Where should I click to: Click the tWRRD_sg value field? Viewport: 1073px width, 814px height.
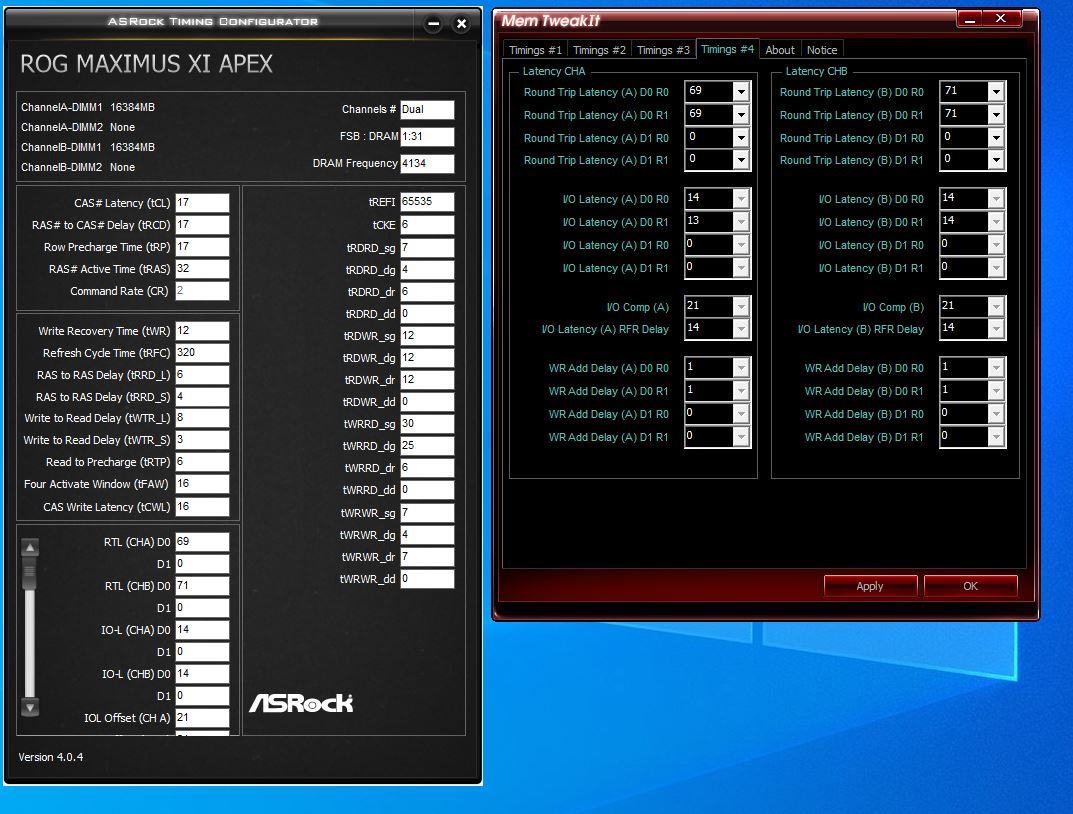coord(427,423)
